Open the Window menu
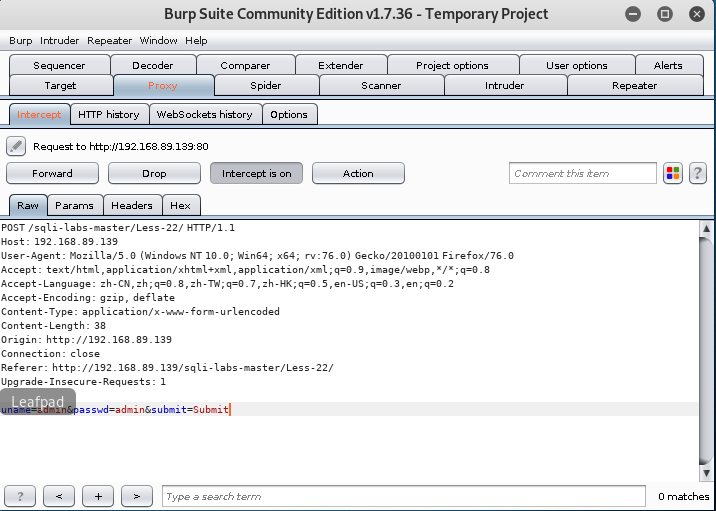The height and width of the screenshot is (511, 716). (x=158, y=41)
